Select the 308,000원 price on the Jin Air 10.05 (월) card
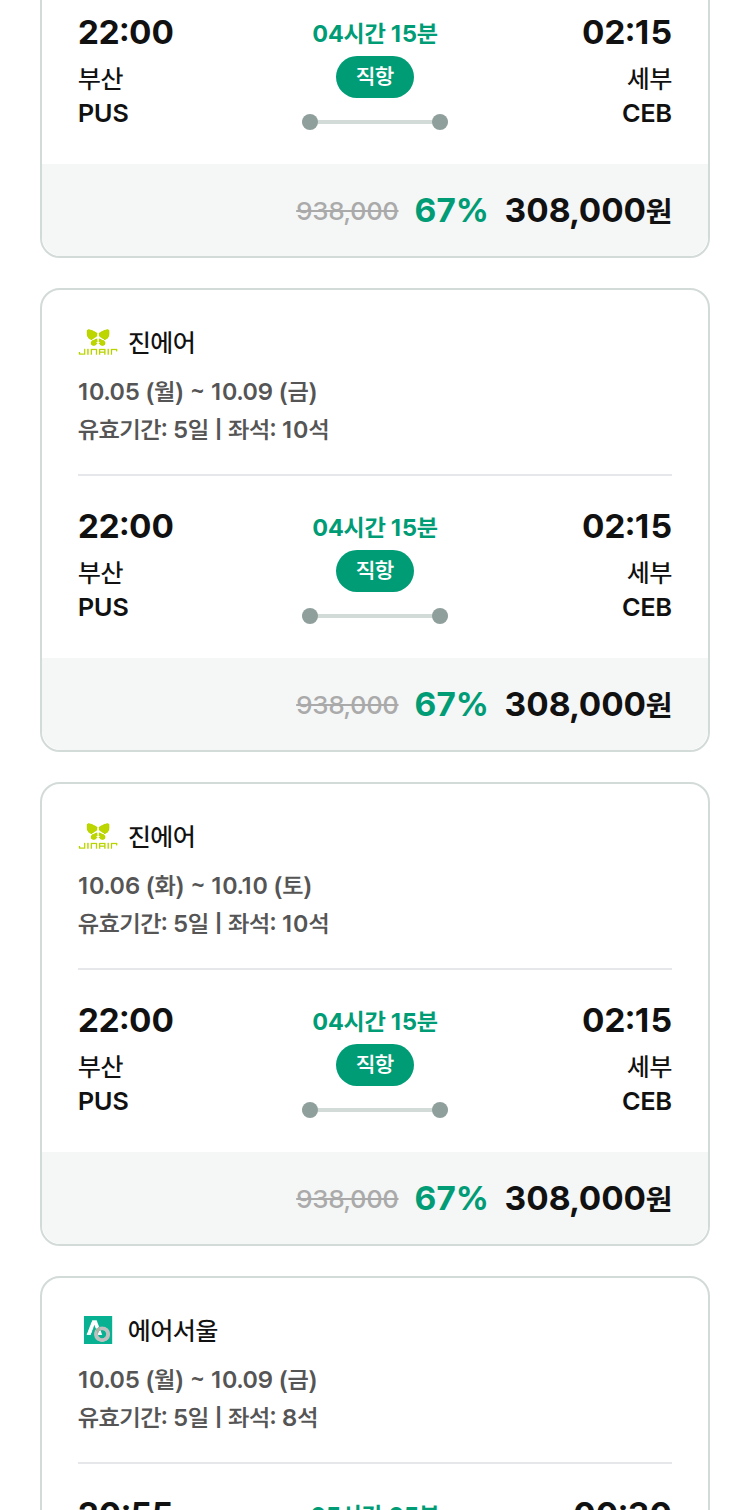Screen dimensions: 750x1510 tap(588, 705)
